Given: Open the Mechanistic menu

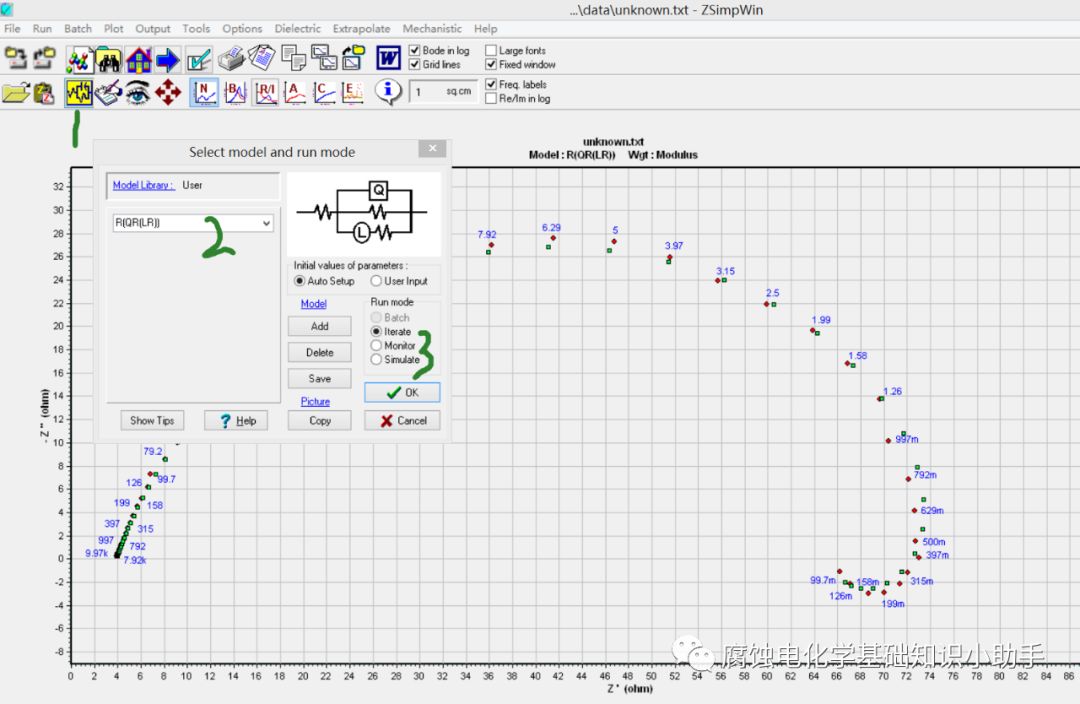Looking at the screenshot, I should 432,29.
